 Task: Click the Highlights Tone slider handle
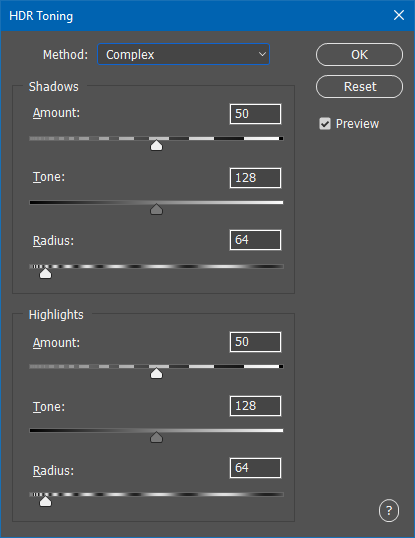(156, 437)
